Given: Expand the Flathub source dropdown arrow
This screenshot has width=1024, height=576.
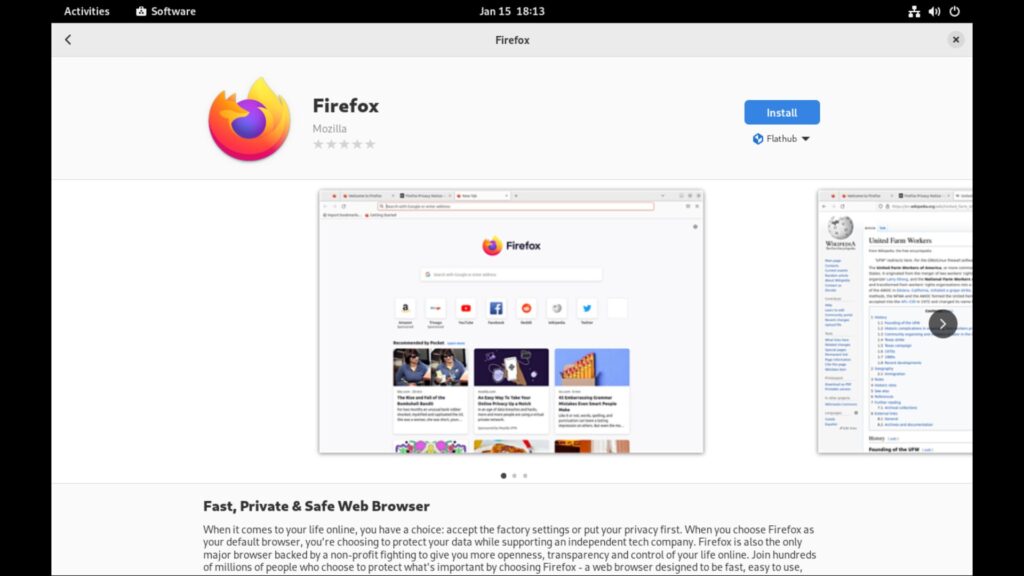Looking at the screenshot, I should click(x=805, y=138).
